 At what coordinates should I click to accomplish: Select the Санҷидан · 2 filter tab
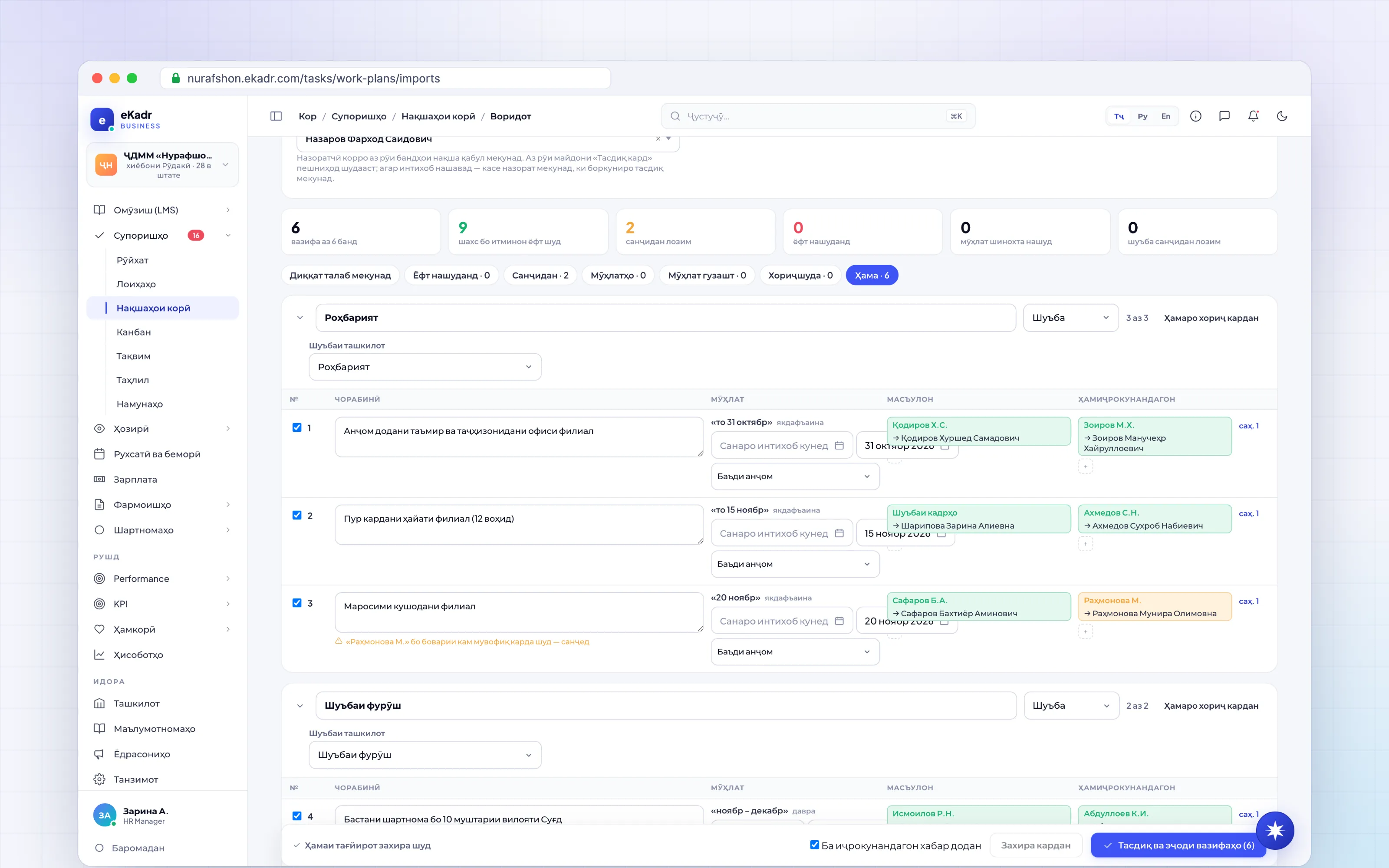[x=540, y=276]
